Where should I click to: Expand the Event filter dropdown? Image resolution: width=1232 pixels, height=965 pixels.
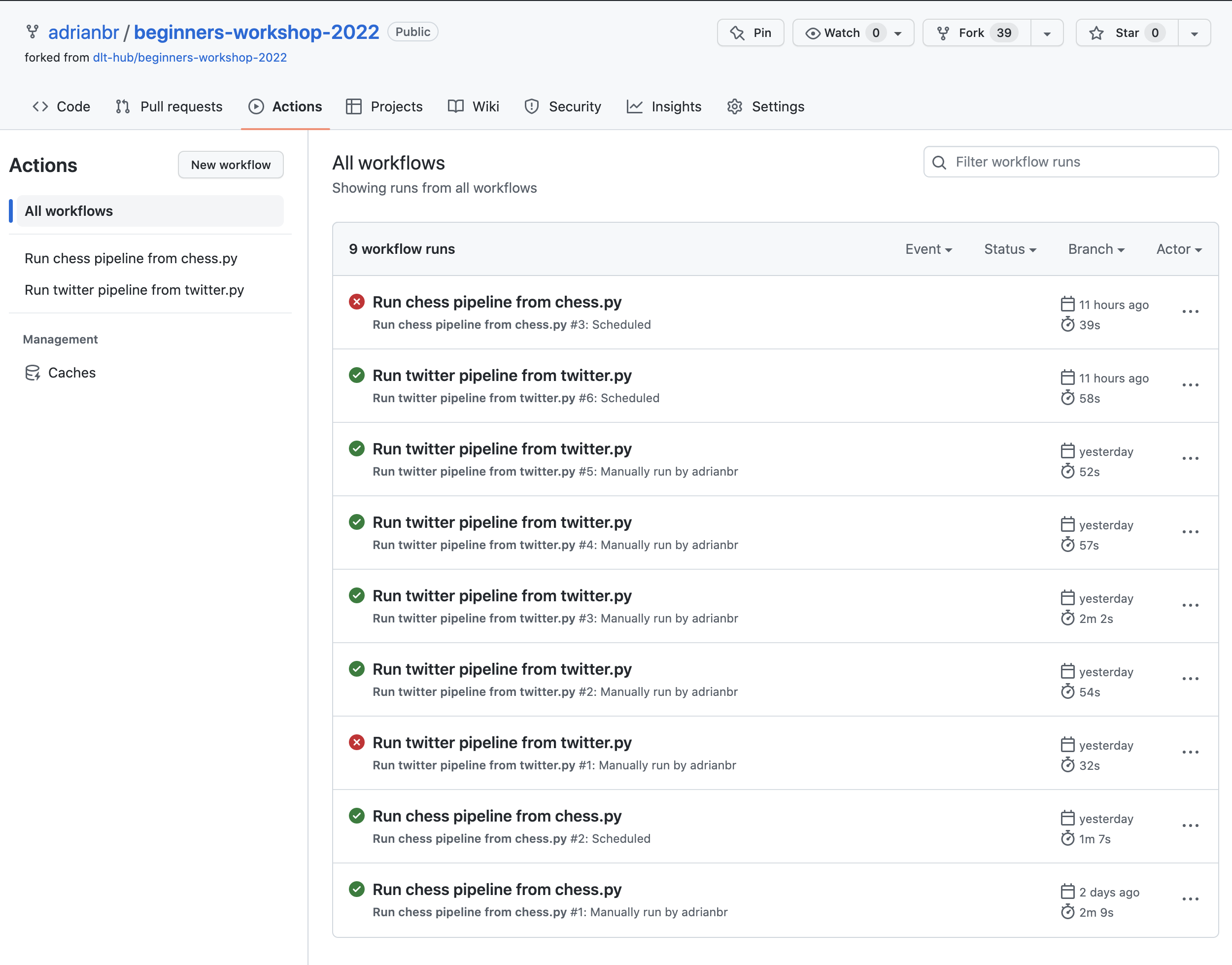(x=927, y=249)
